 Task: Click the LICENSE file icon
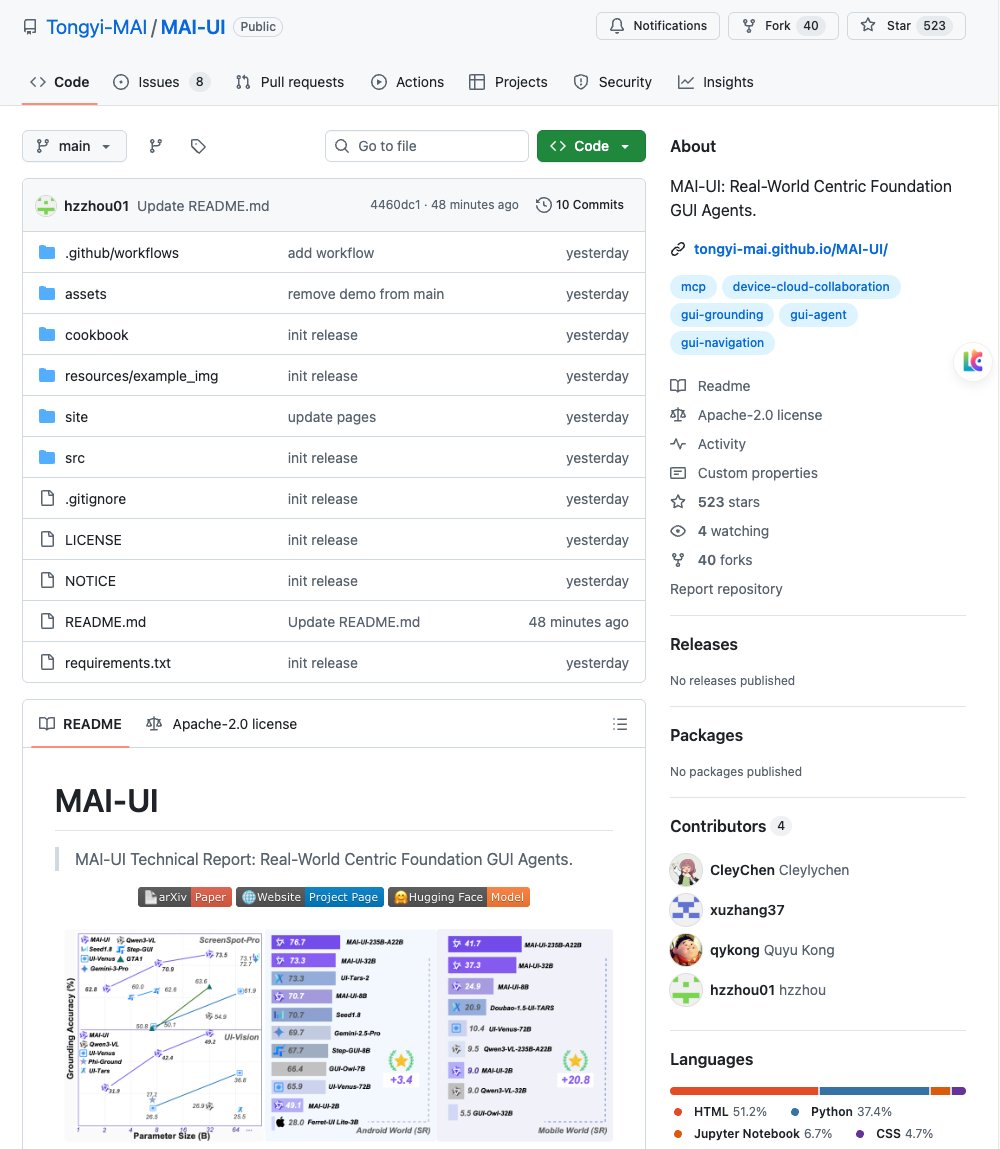click(48, 539)
